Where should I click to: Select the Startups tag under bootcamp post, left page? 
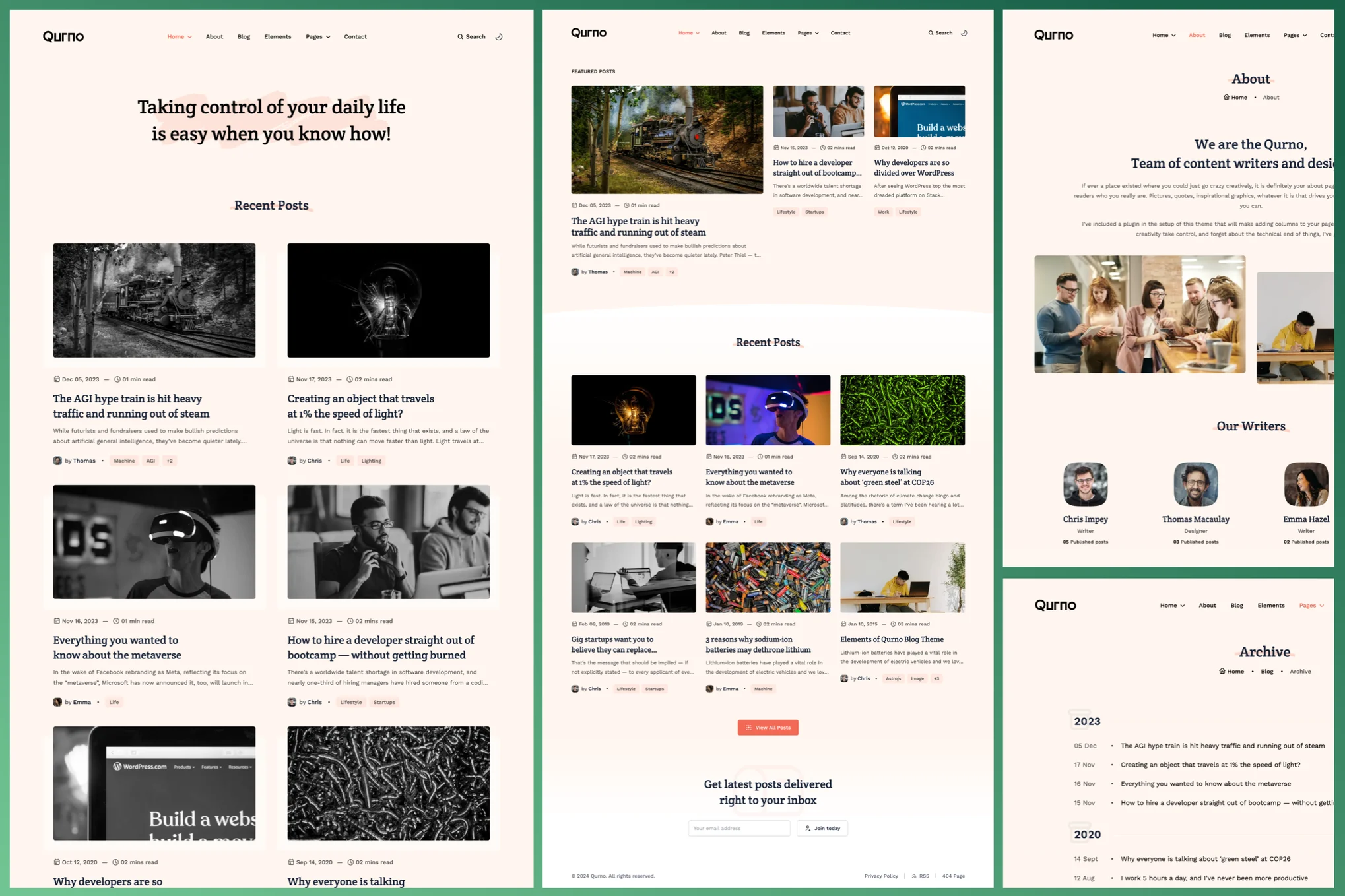[x=384, y=702]
